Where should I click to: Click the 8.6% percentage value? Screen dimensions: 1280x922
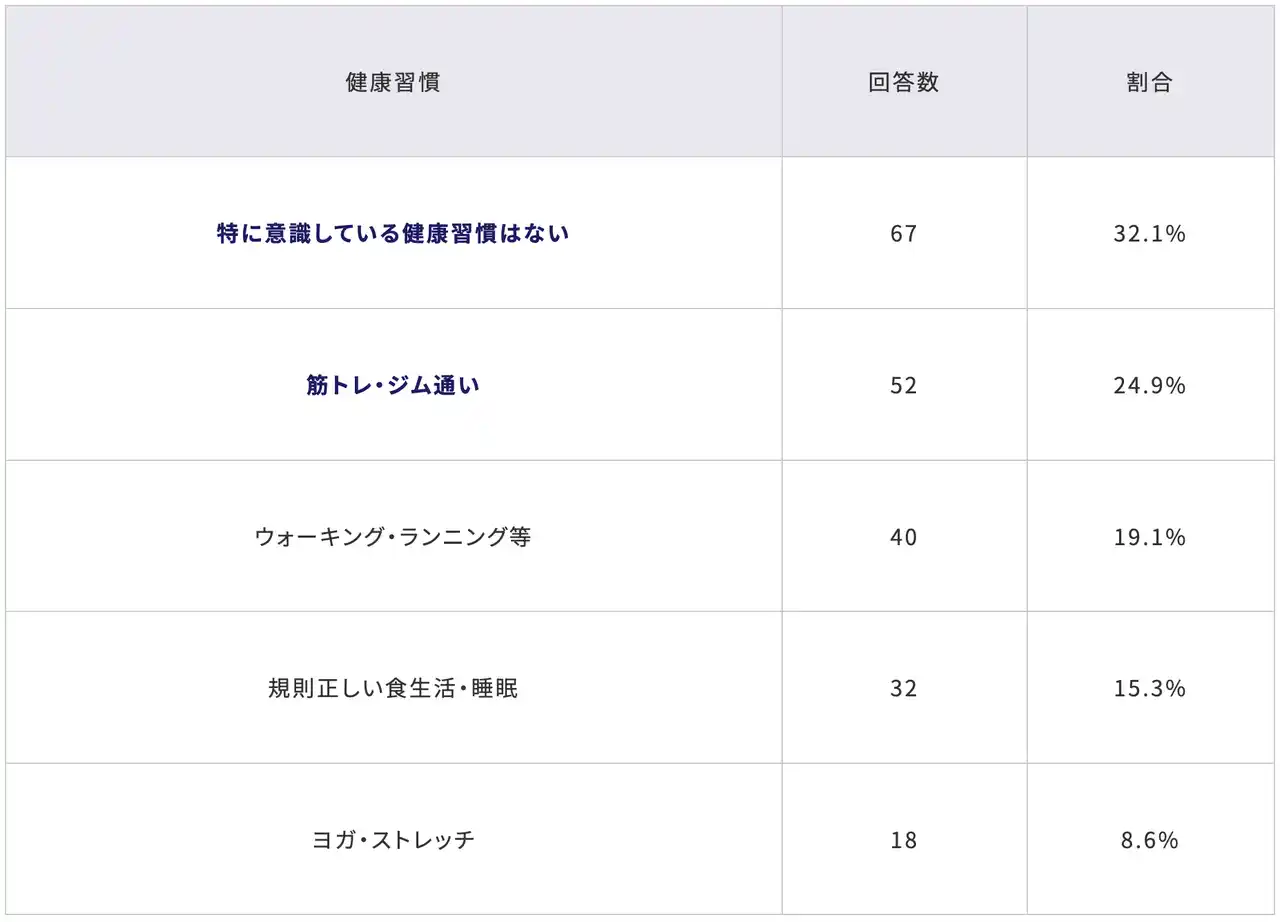(1149, 840)
